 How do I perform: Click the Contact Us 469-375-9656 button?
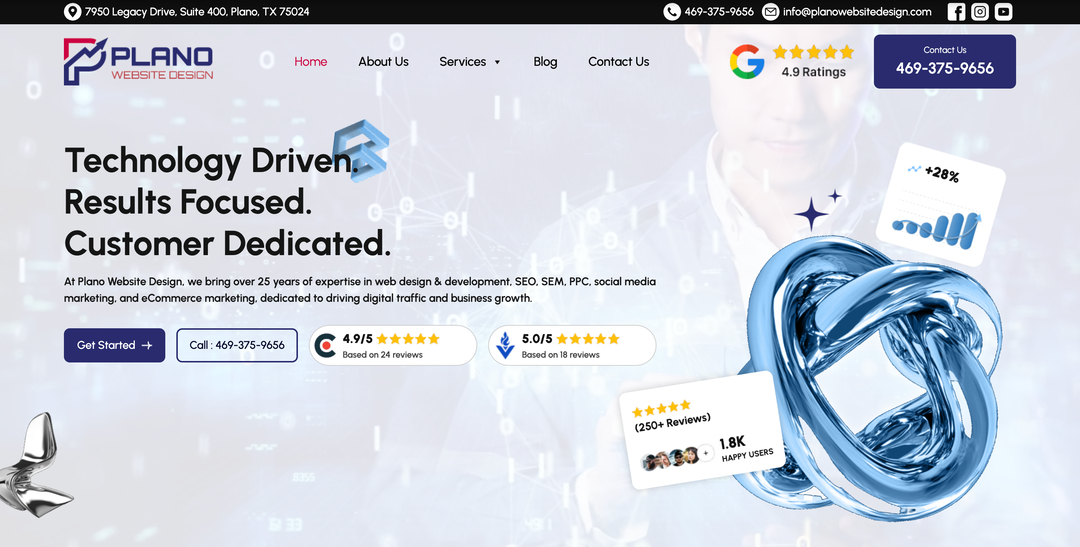click(944, 61)
